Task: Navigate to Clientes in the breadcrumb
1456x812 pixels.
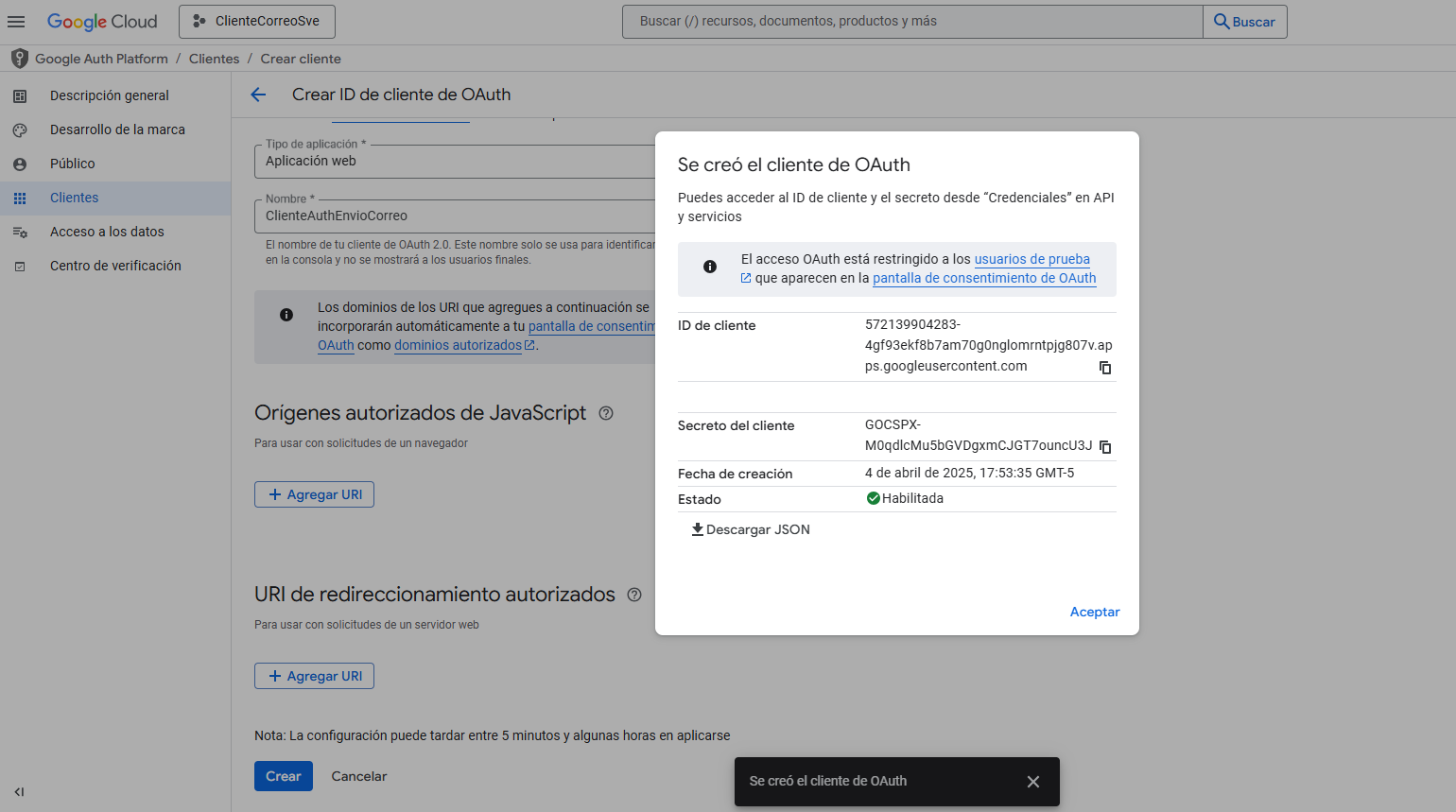Action: [x=214, y=59]
